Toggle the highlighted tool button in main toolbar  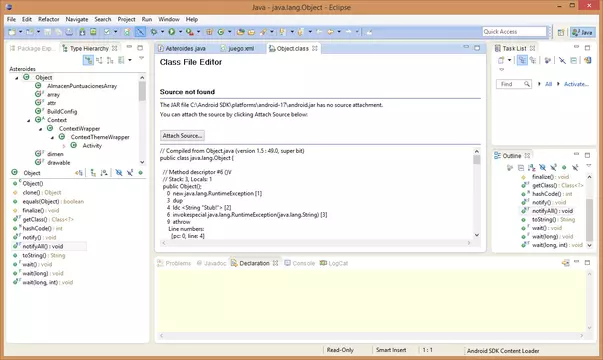pos(140,32)
